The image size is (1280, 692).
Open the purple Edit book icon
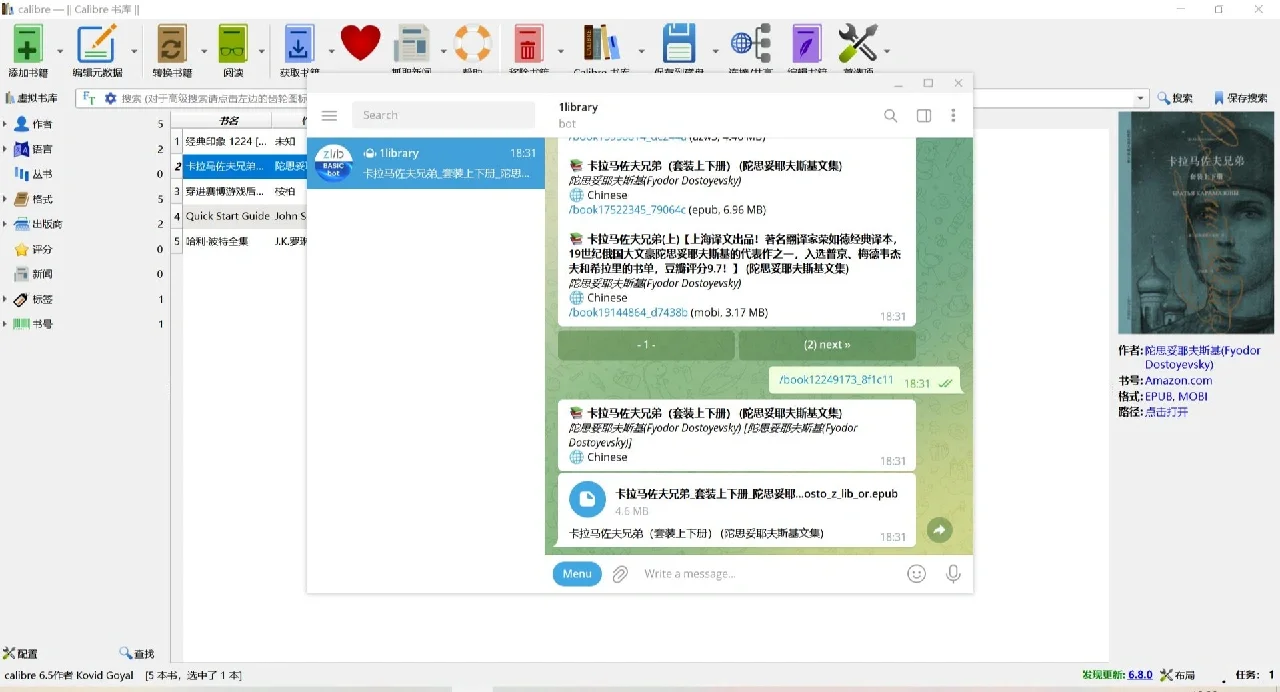tap(806, 44)
